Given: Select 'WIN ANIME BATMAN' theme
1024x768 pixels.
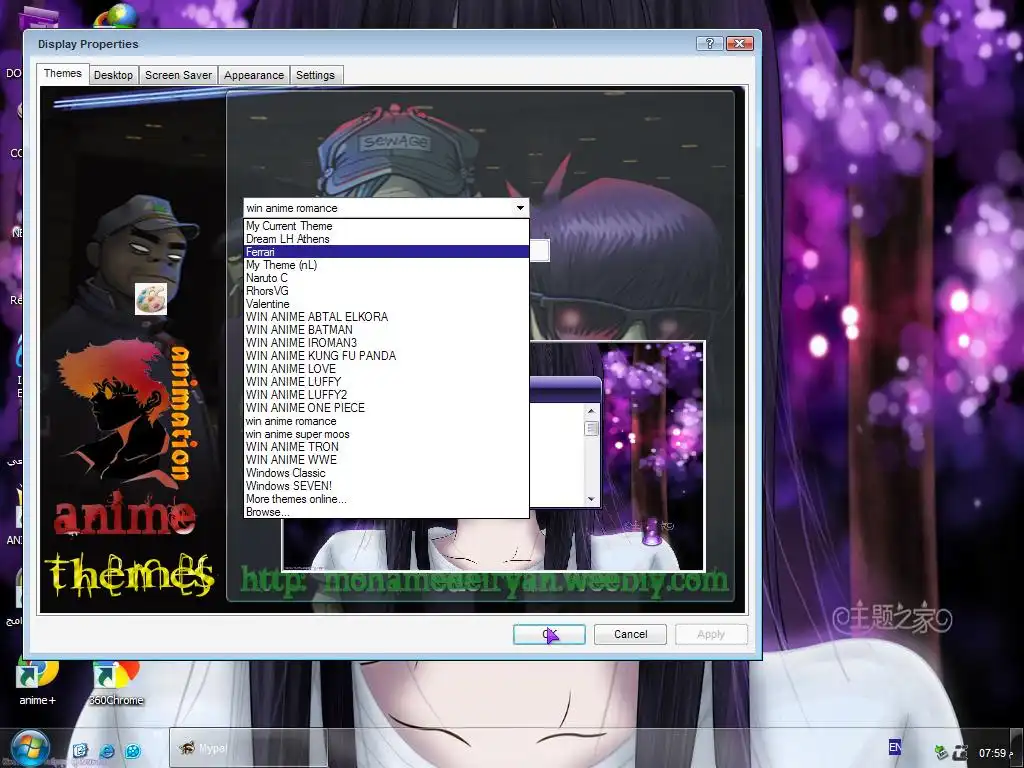Looking at the screenshot, I should tap(386, 330).
